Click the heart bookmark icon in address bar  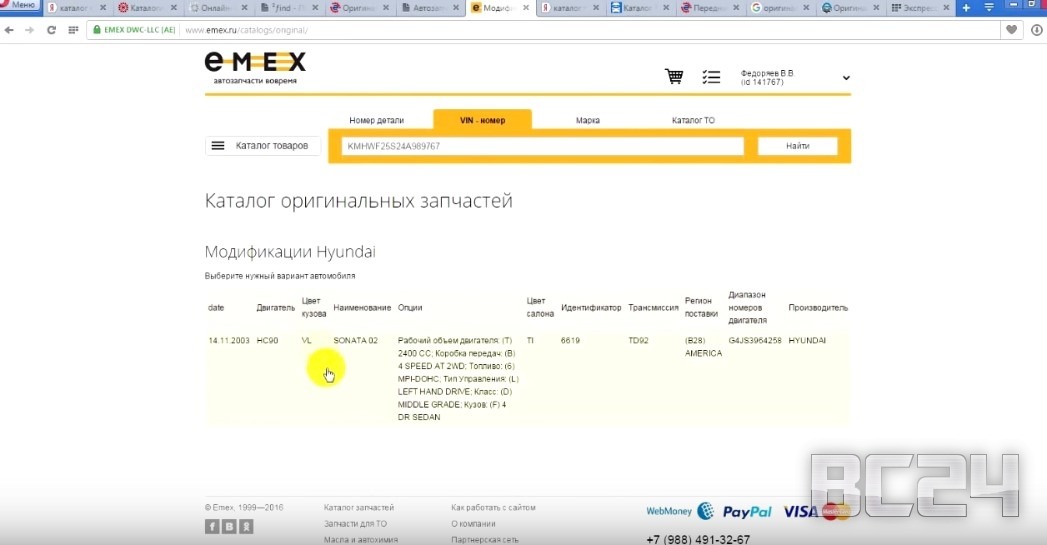[1012, 30]
